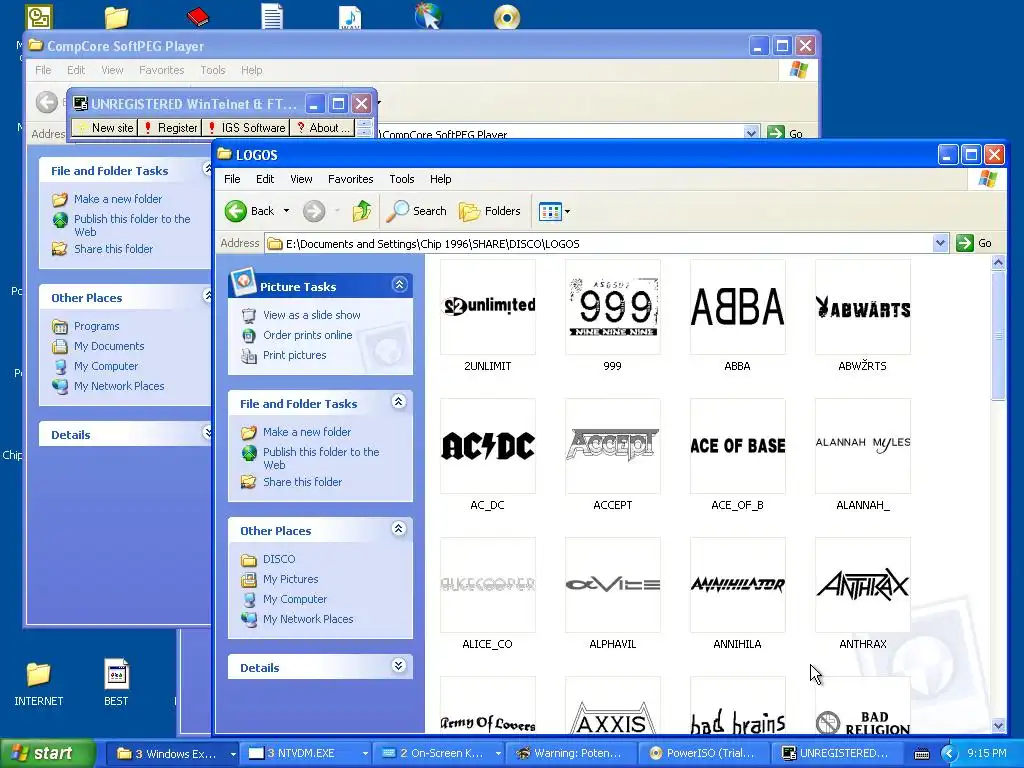Click About in WinTelnet toolbar
1024x768 pixels.
(323, 128)
